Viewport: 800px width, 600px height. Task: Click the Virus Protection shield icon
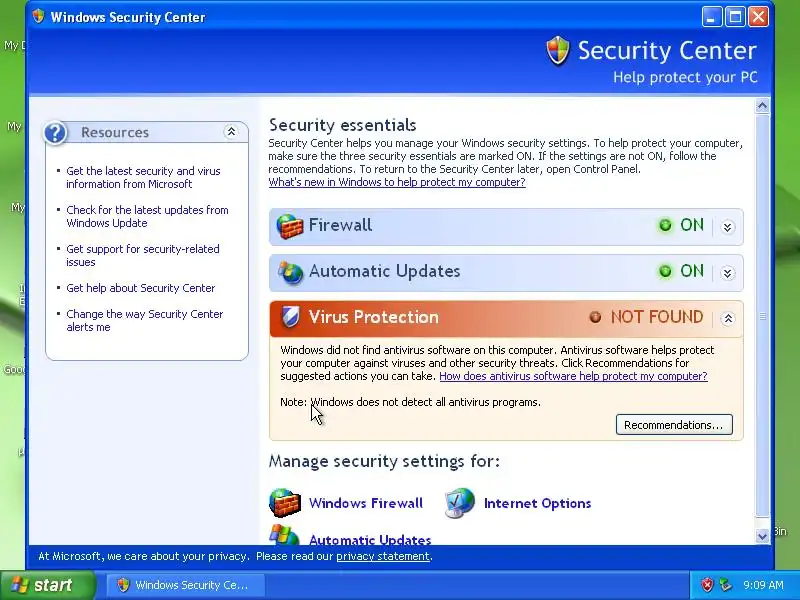[x=290, y=317]
